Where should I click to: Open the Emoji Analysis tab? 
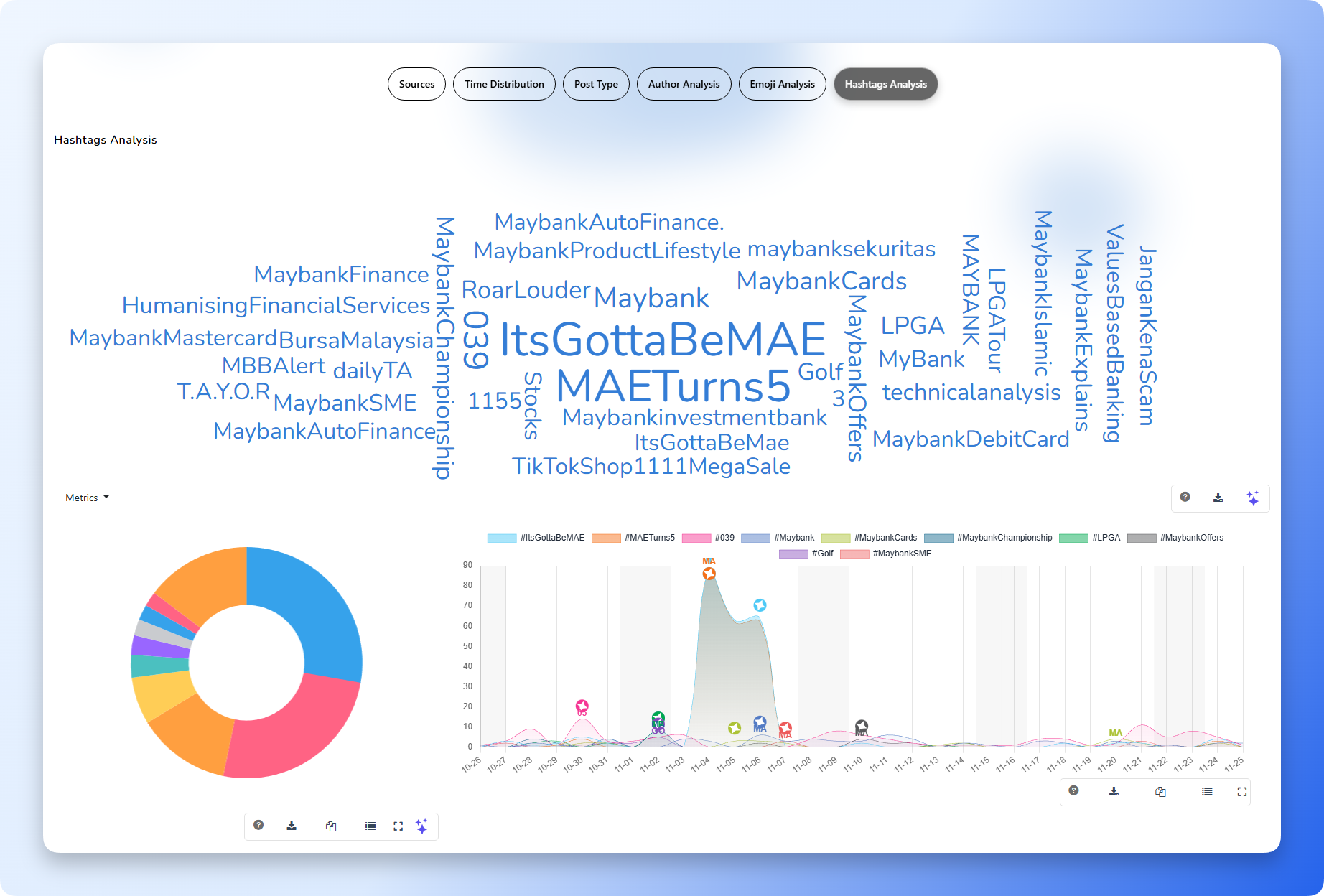coord(782,84)
